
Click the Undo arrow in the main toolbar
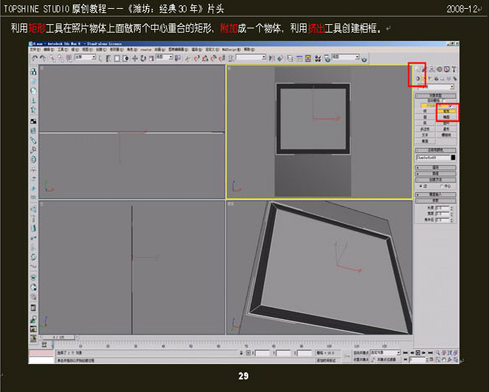(35, 58)
